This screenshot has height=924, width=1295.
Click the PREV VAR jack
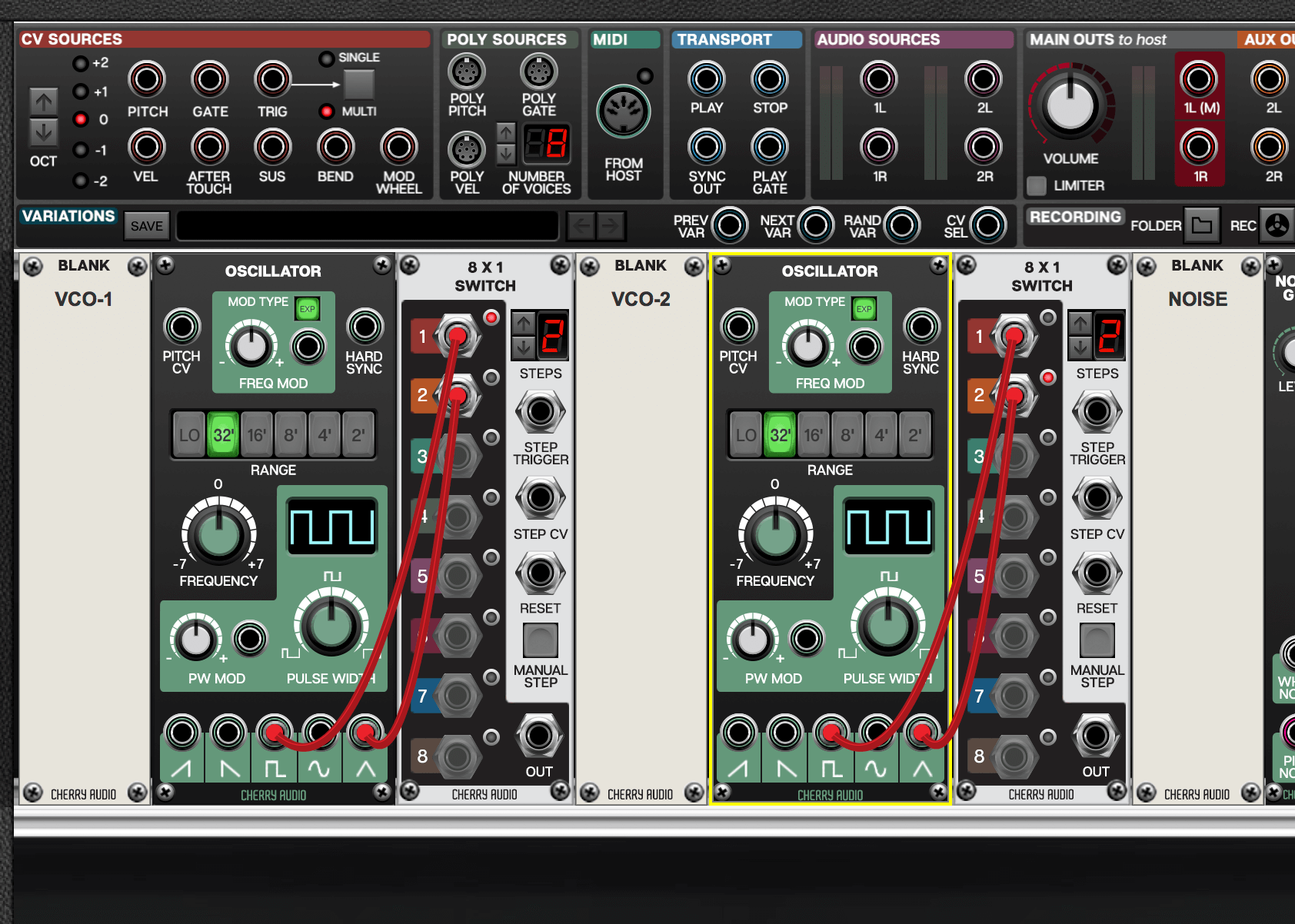[x=729, y=225]
